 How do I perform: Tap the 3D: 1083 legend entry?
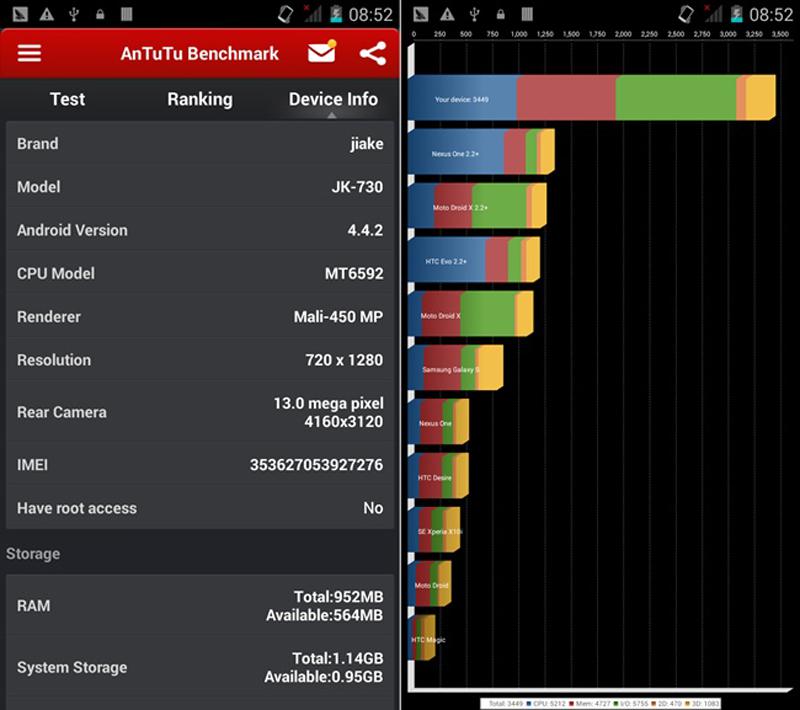tap(703, 704)
